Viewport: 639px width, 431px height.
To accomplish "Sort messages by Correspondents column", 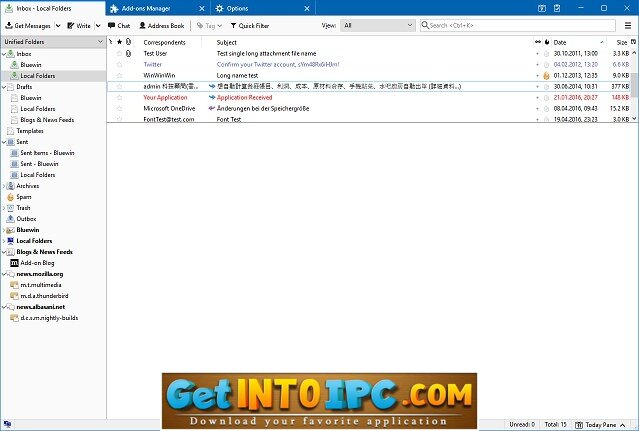I will [167, 42].
